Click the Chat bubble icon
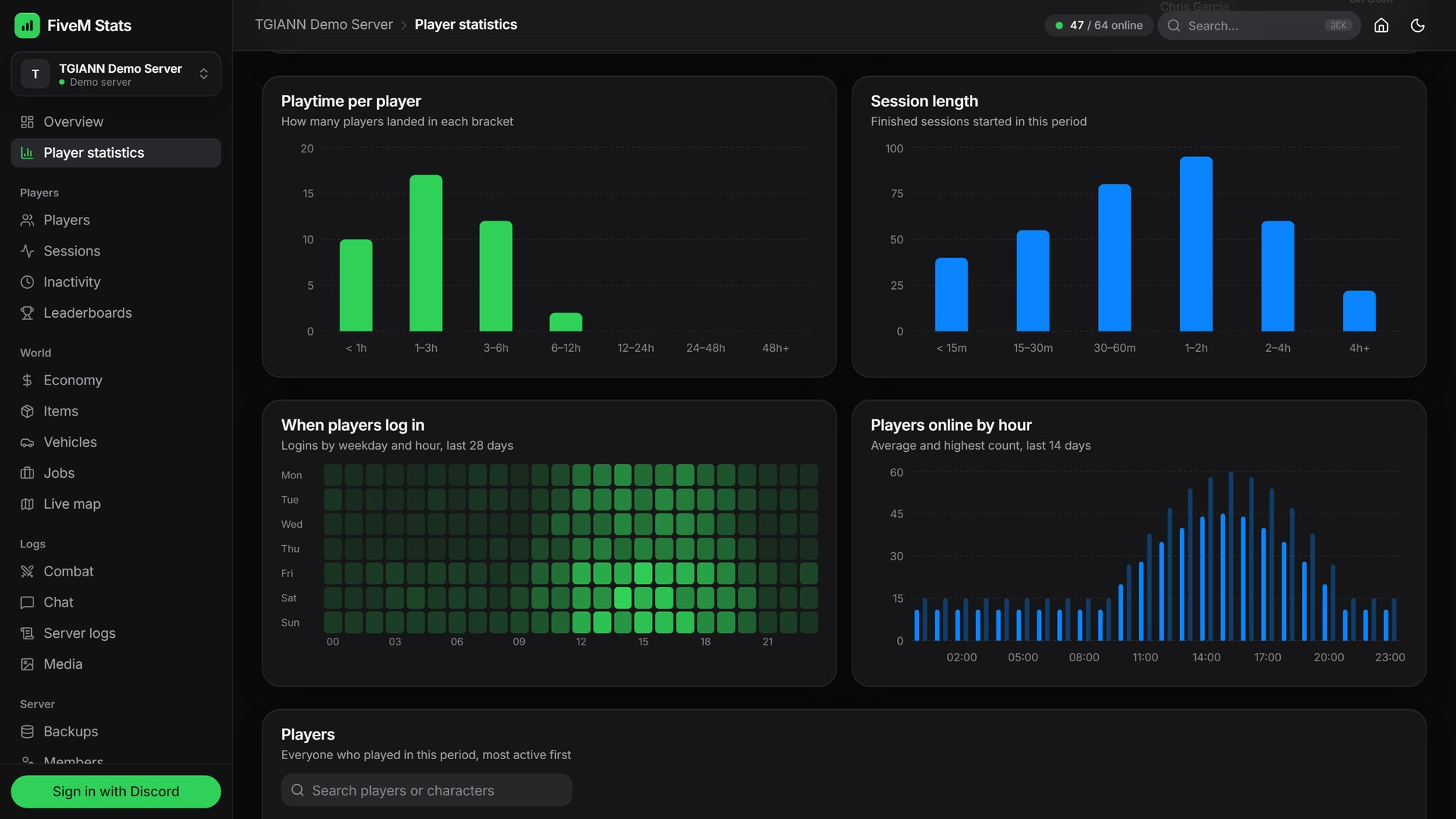 (x=27, y=602)
